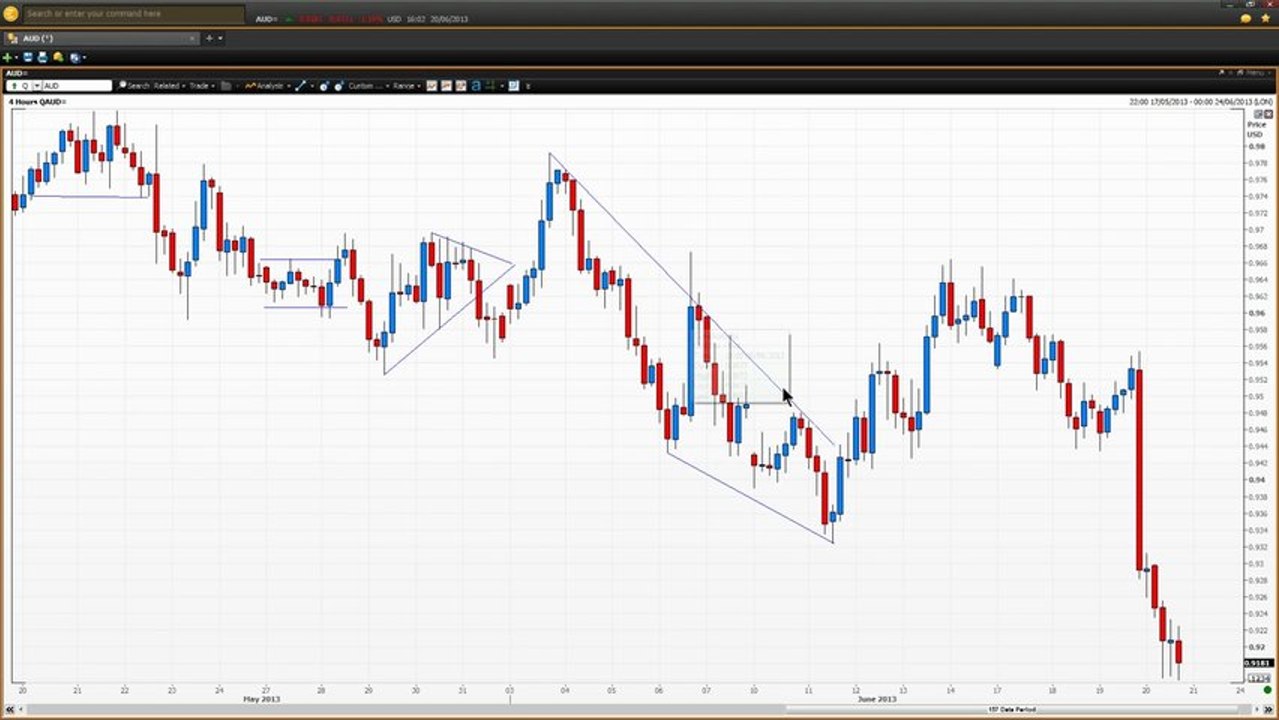
Task: Open the Range dropdown
Action: 406,86
